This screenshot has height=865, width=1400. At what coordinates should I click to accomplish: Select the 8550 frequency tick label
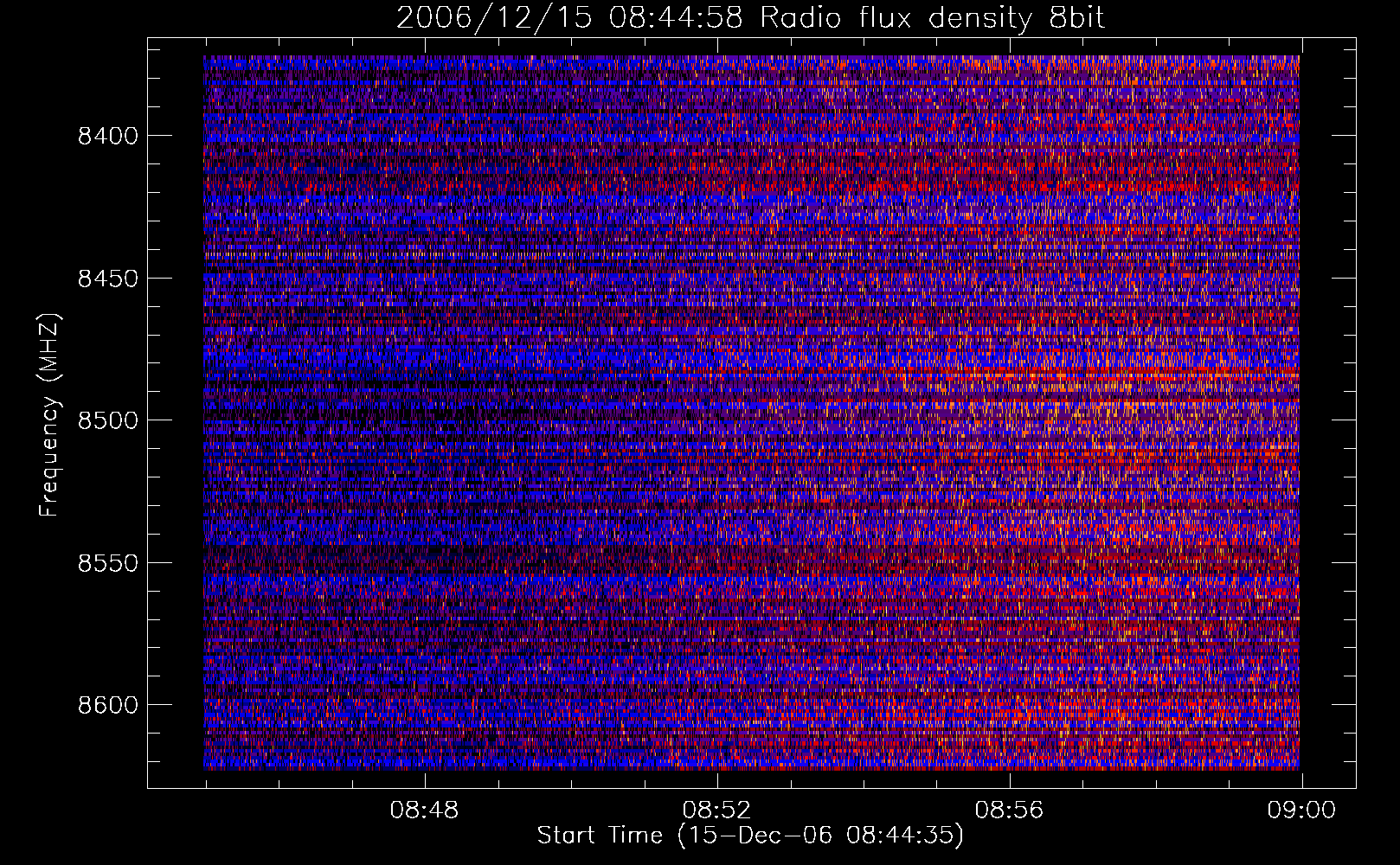(x=108, y=563)
